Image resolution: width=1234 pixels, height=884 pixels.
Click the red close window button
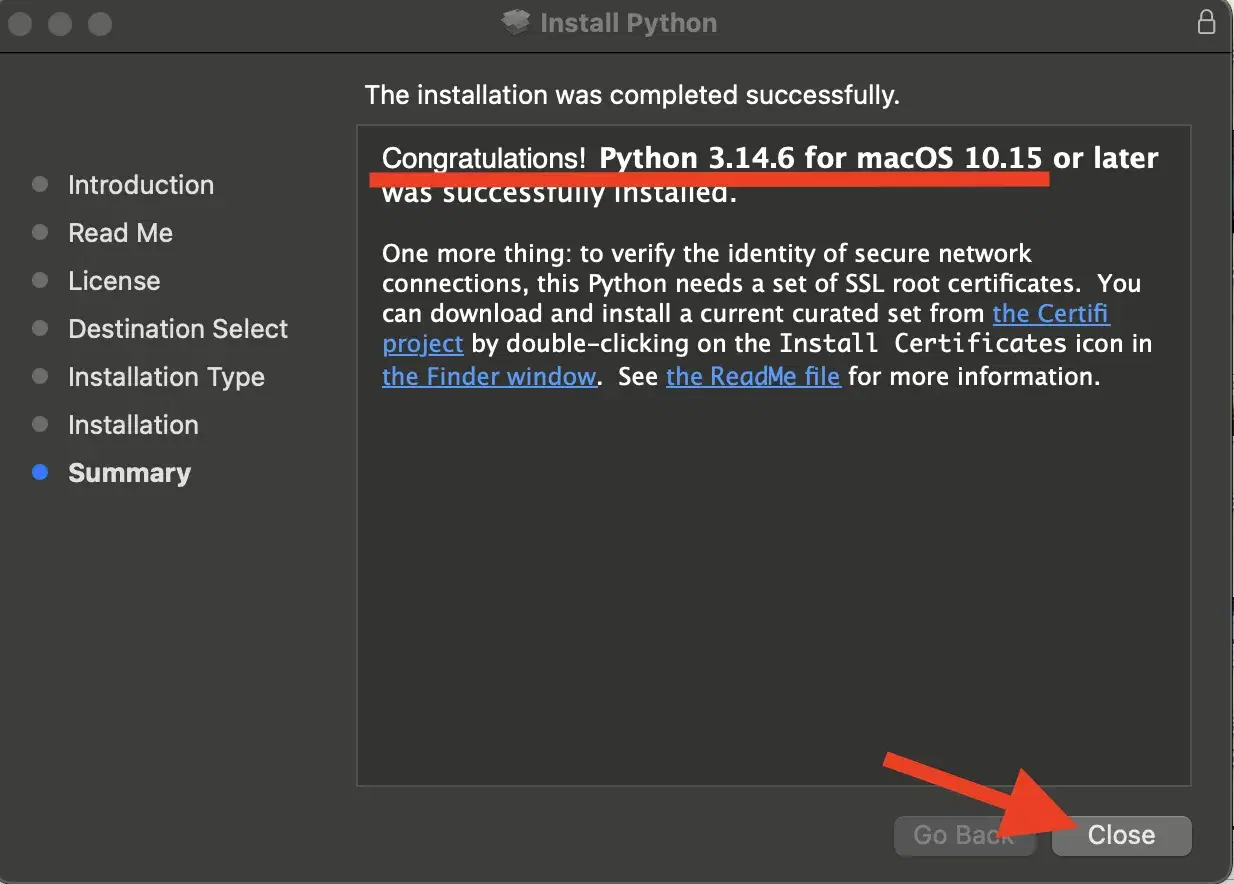coord(21,23)
